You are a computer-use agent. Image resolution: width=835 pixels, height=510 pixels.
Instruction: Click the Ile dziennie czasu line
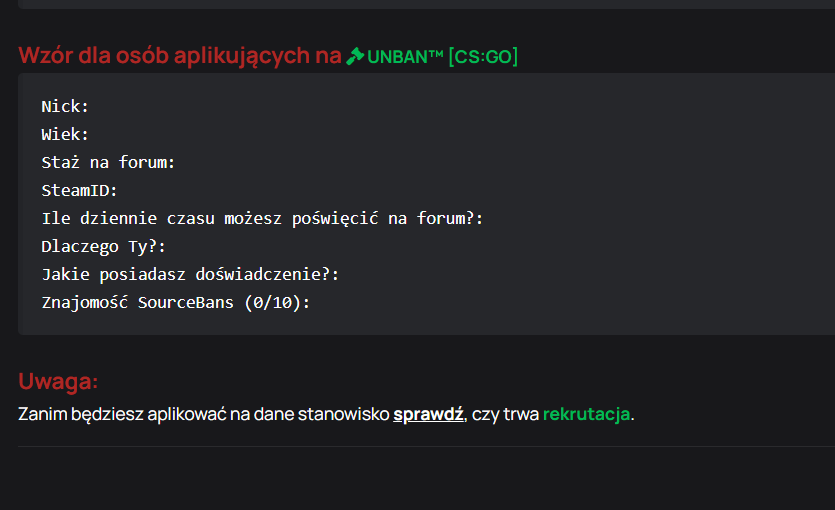click(x=262, y=218)
